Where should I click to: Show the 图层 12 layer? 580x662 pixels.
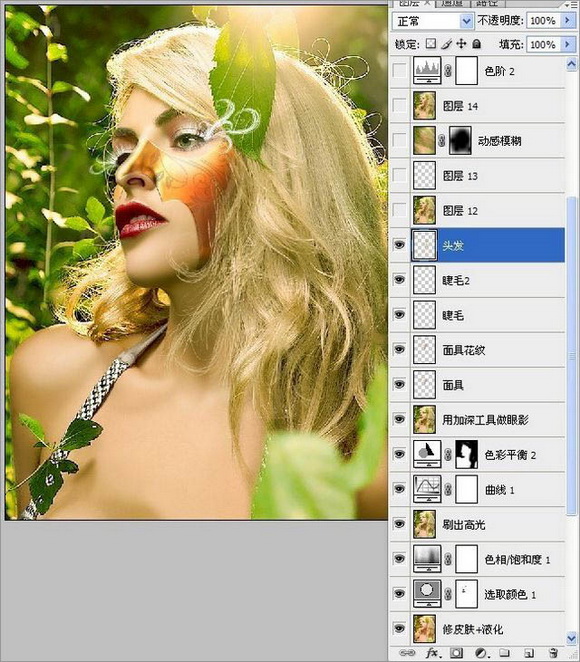[x=399, y=210]
